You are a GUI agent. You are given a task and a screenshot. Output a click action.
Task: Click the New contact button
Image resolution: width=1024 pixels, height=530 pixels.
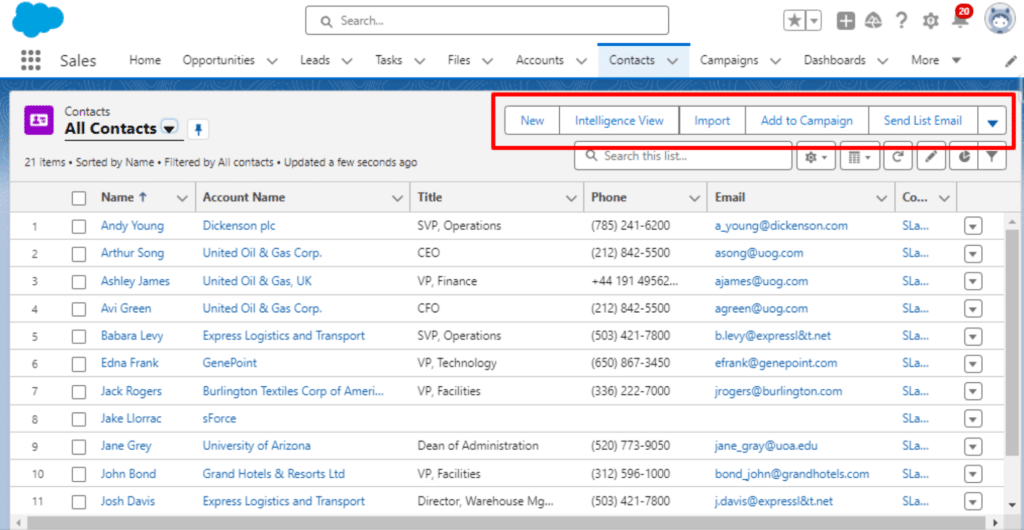pyautogui.click(x=532, y=121)
